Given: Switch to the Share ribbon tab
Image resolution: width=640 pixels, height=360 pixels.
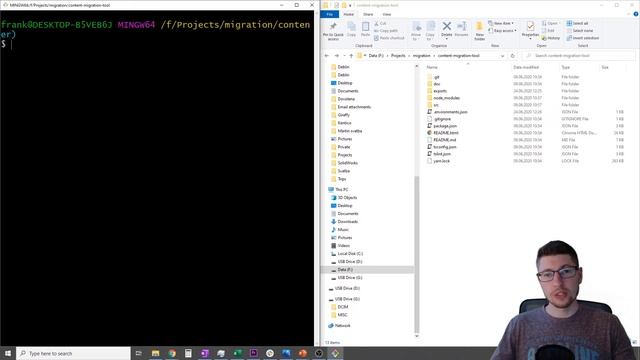Looking at the screenshot, I should [368, 14].
